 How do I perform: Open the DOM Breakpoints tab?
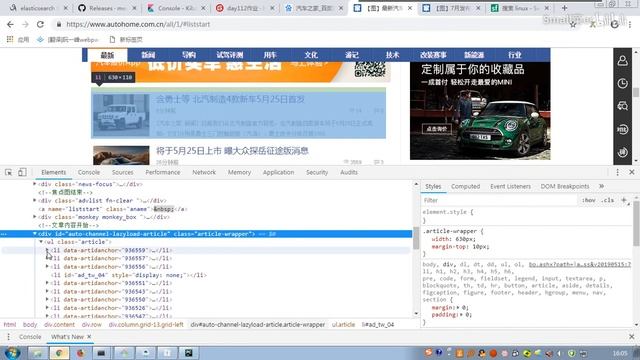tap(565, 186)
